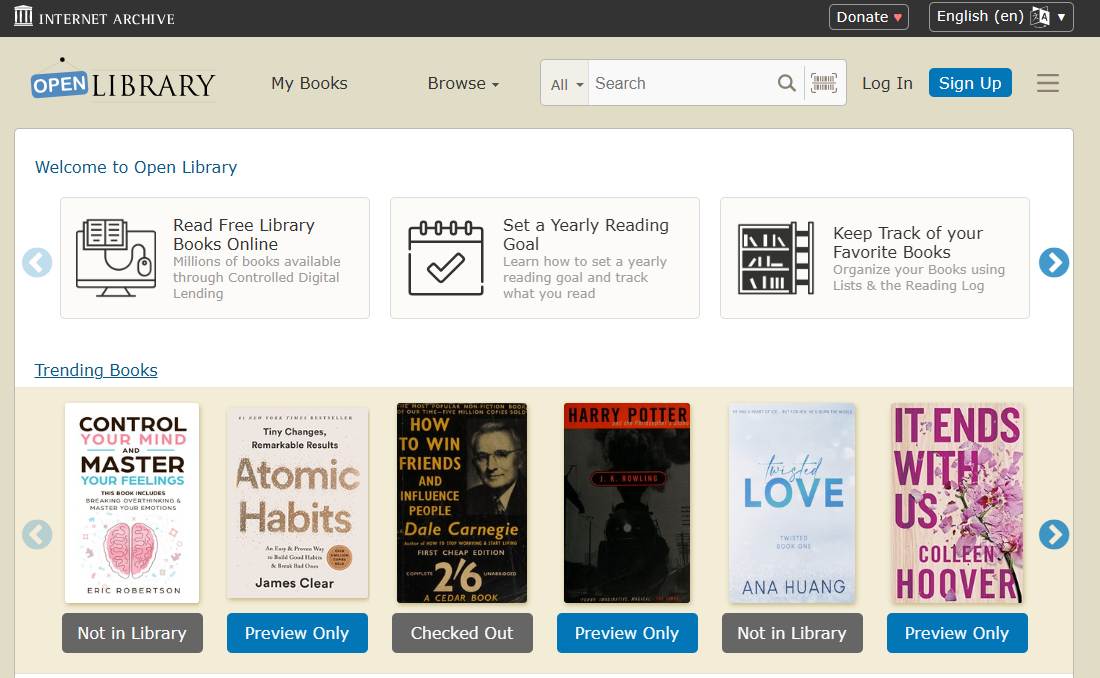Open barcode scanner search option
1100x678 pixels.
point(823,83)
